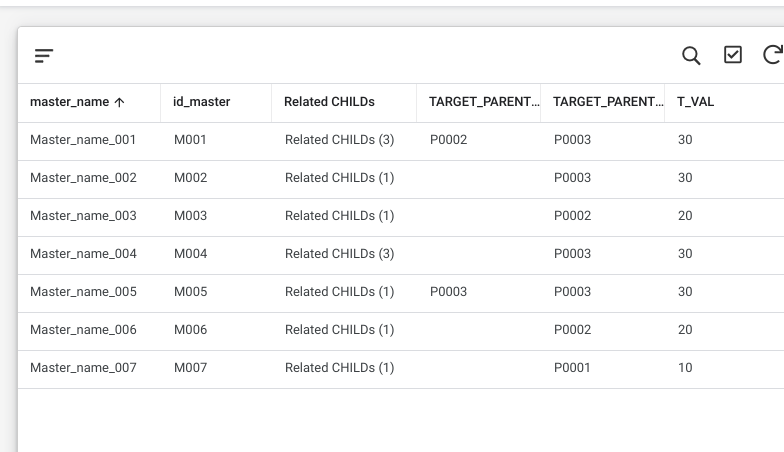Click id_master cell M003
The width and height of the screenshot is (784, 452).
[190, 216]
